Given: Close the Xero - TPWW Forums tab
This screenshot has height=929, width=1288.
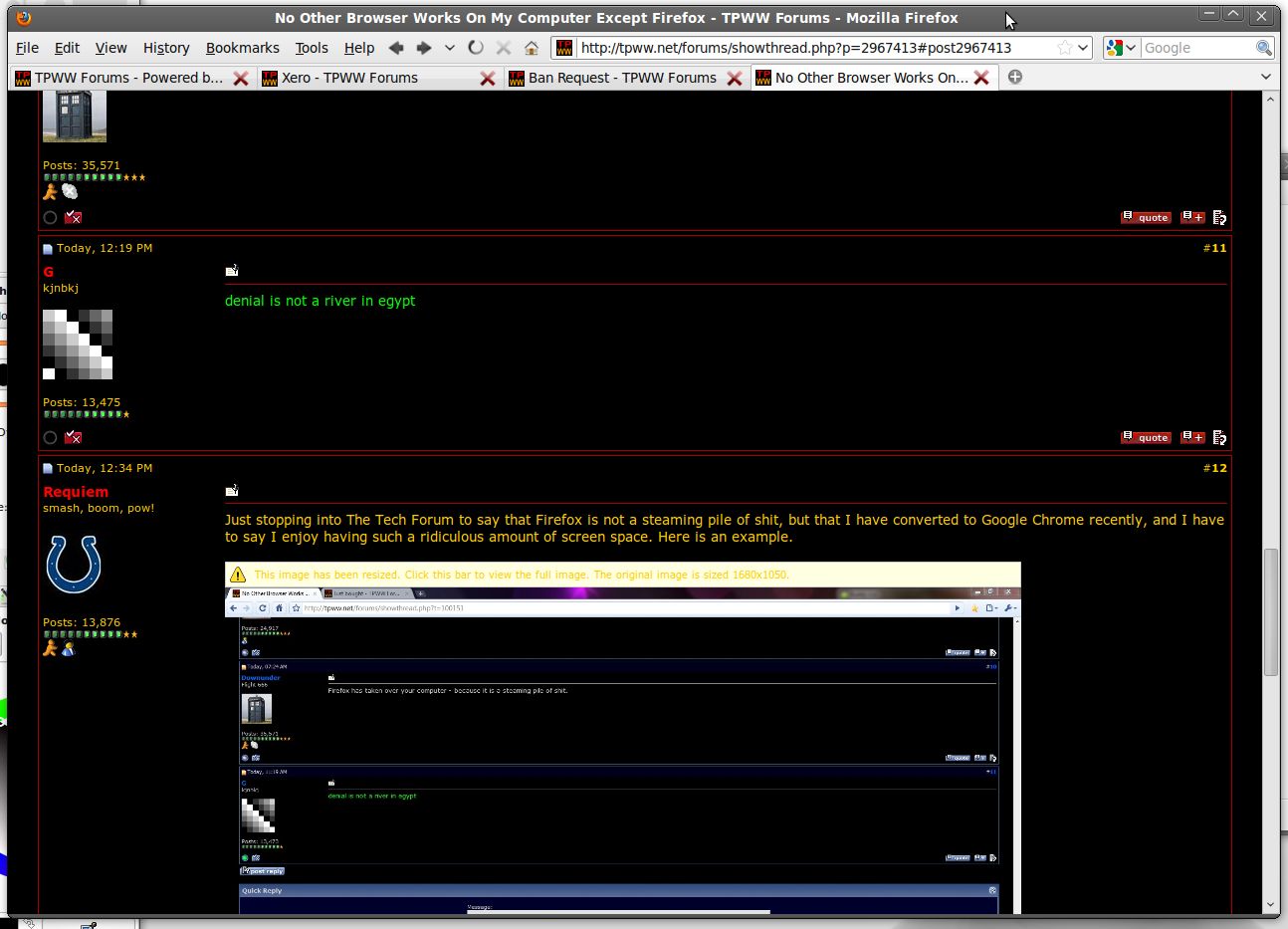Looking at the screenshot, I should (x=488, y=78).
